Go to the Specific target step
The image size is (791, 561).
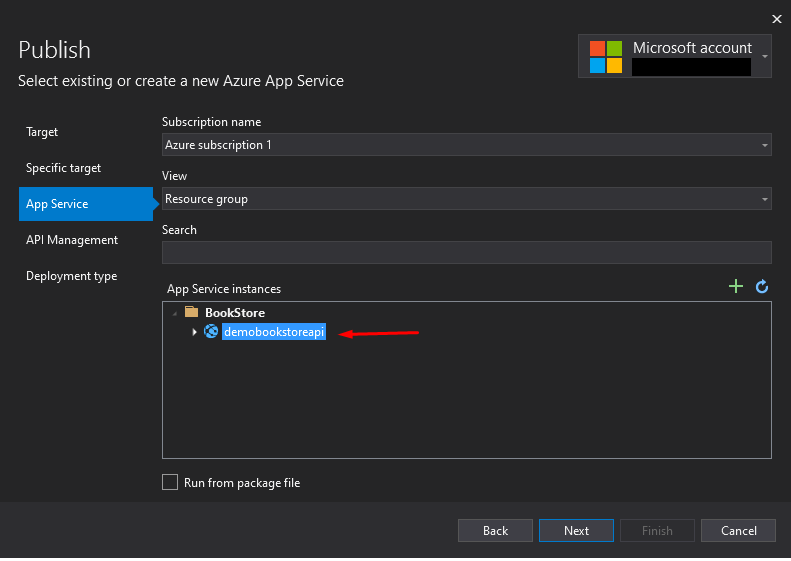(x=63, y=168)
